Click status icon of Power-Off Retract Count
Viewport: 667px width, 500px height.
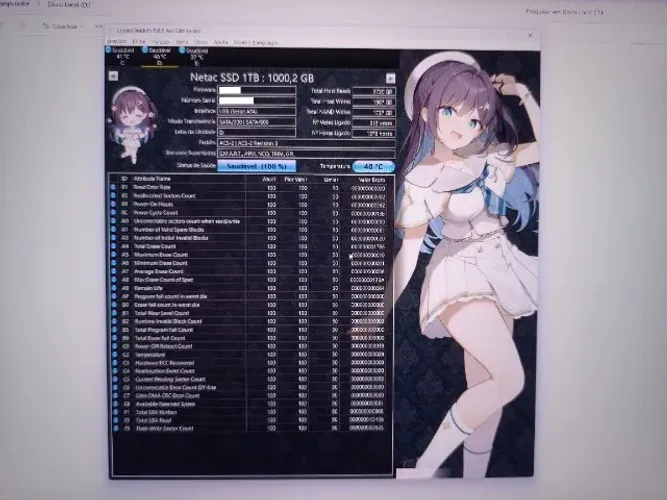tap(114, 346)
